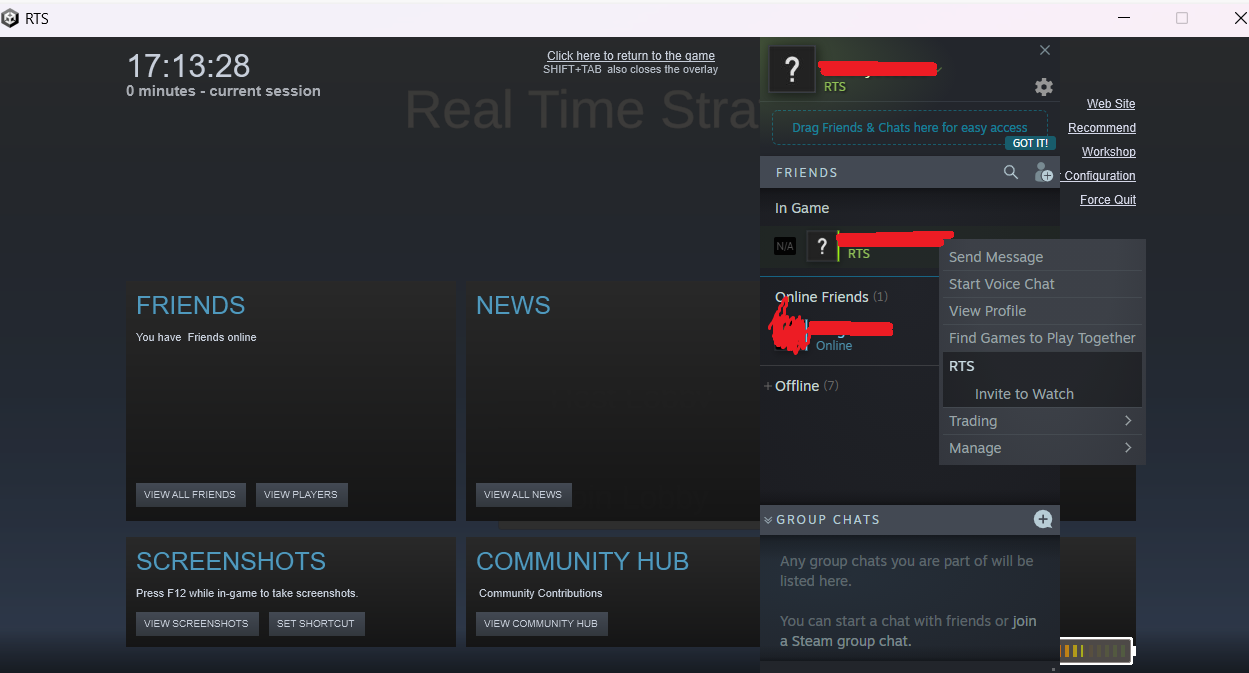Expand the Offline friends group

(x=768, y=386)
